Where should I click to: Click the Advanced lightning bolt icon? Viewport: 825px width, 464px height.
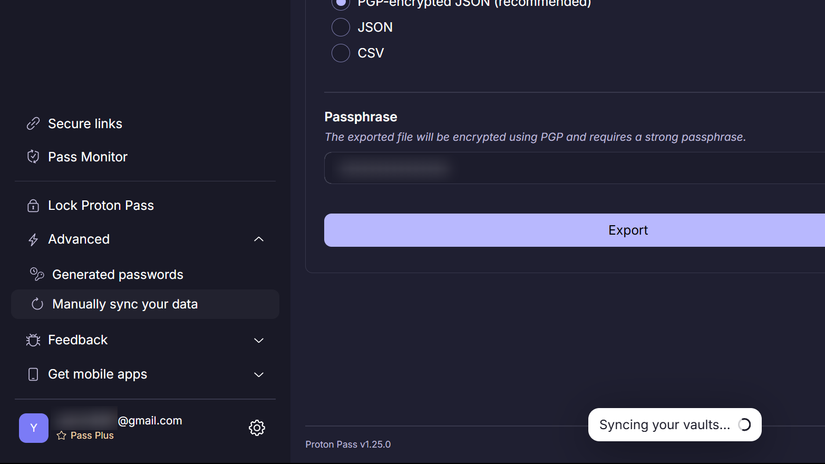click(33, 240)
